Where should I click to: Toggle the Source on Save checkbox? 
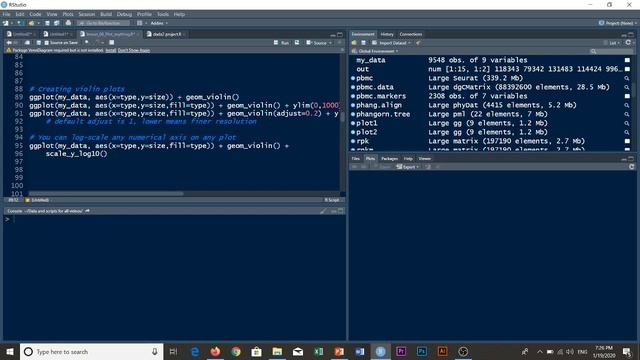point(47,42)
